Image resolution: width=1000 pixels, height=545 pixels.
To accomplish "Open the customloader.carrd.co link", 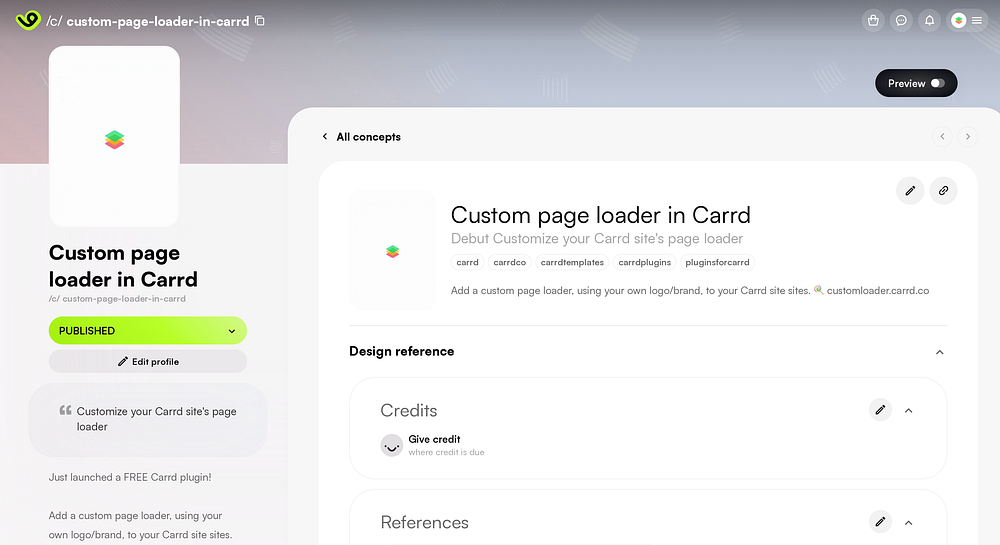I will point(878,291).
